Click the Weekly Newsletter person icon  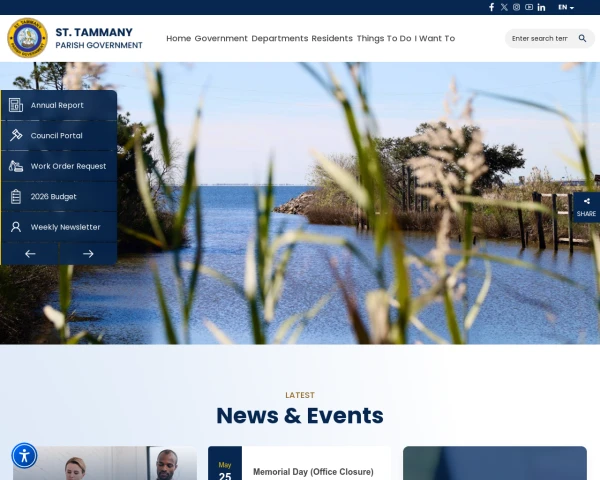tap(16, 227)
